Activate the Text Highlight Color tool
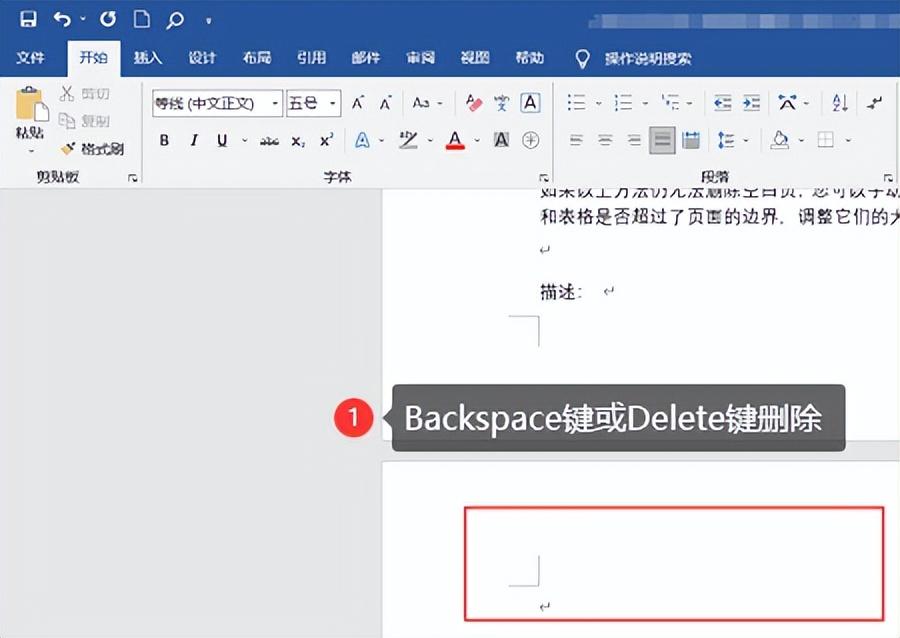The height and width of the screenshot is (638, 900). (x=408, y=140)
